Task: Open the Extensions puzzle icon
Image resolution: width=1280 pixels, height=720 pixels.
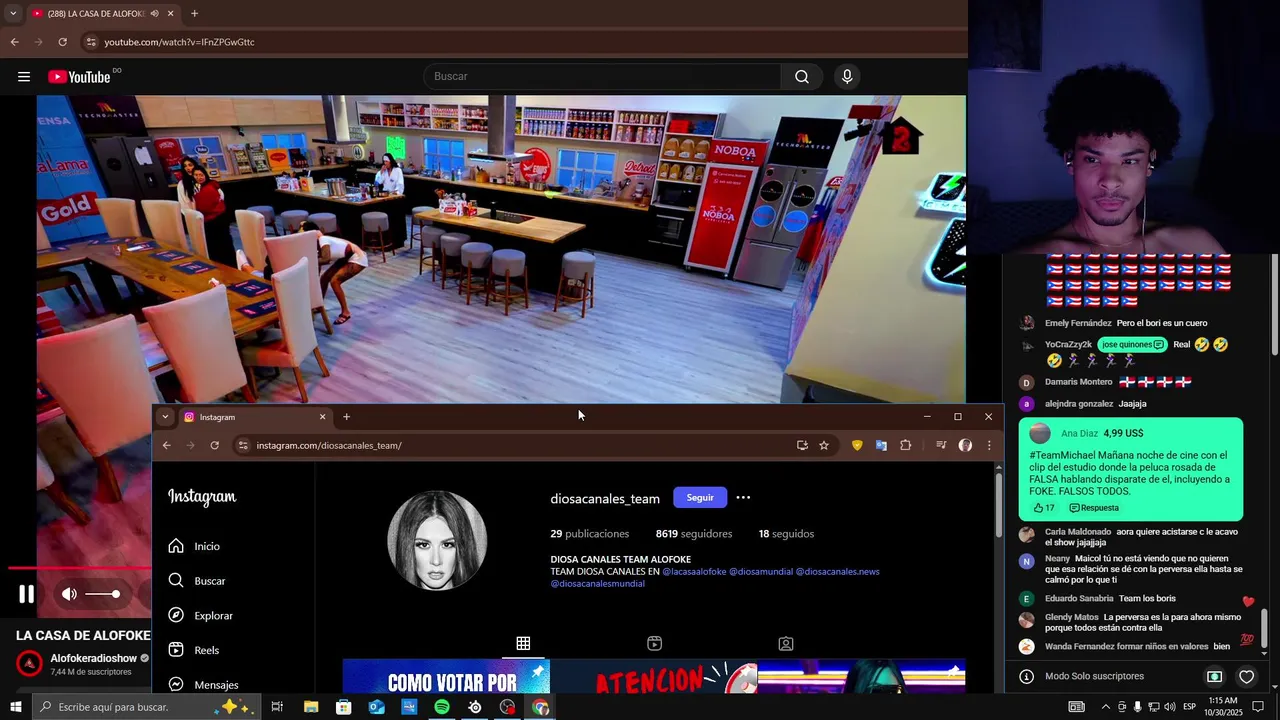Action: (x=906, y=445)
